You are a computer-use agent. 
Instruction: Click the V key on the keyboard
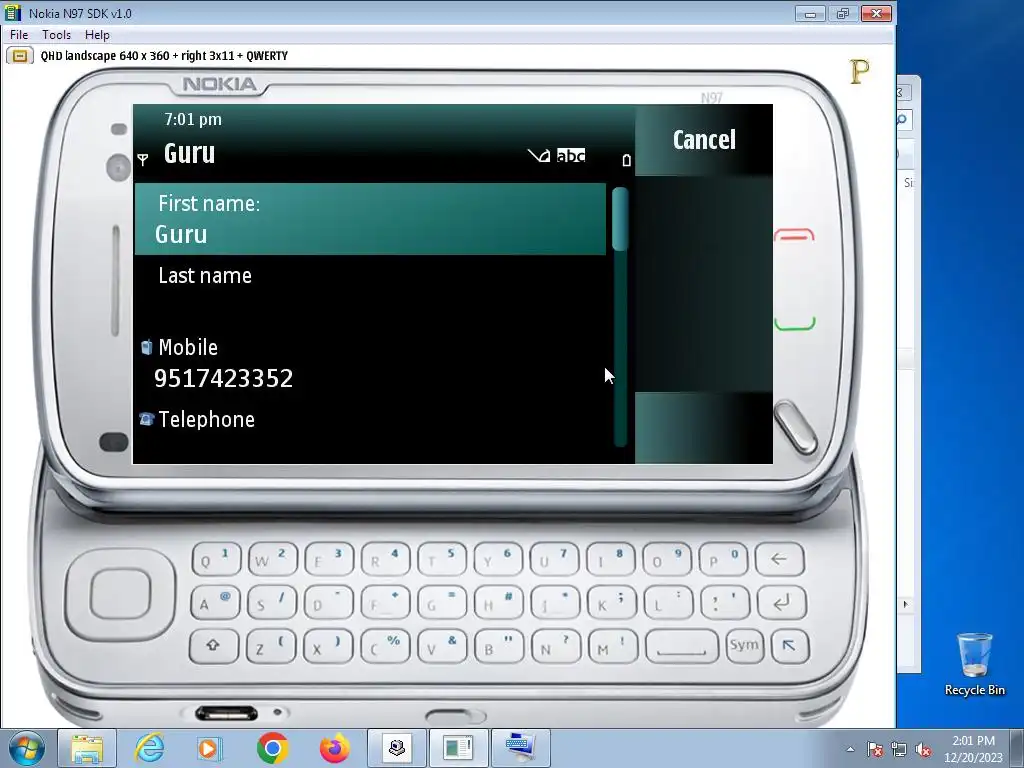(x=442, y=647)
